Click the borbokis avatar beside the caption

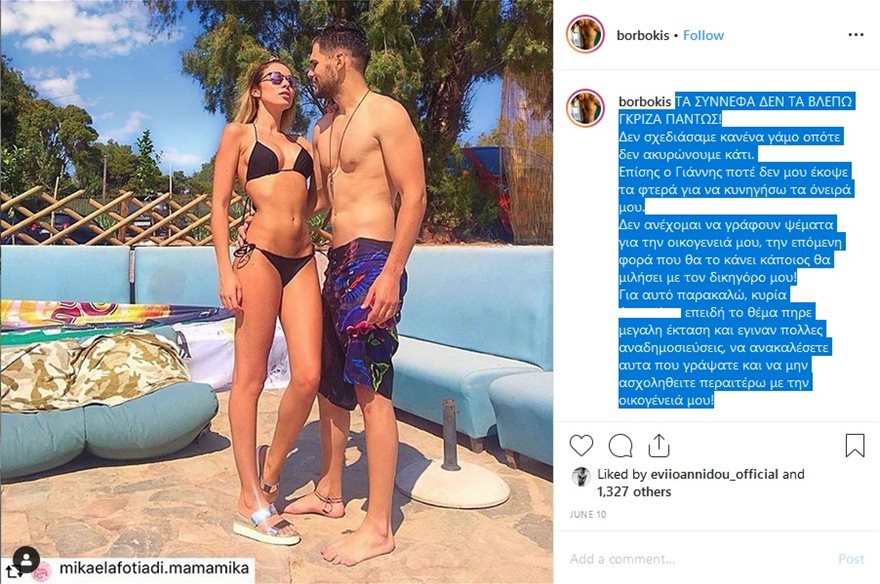click(x=585, y=108)
